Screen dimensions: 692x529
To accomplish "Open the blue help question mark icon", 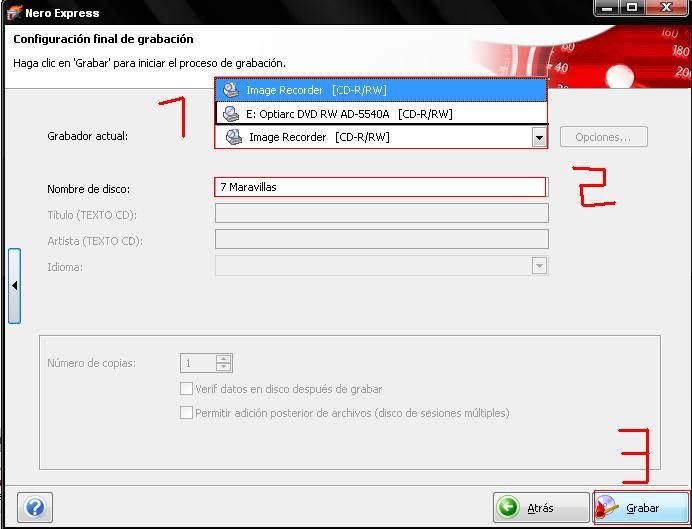I will click(35, 507).
